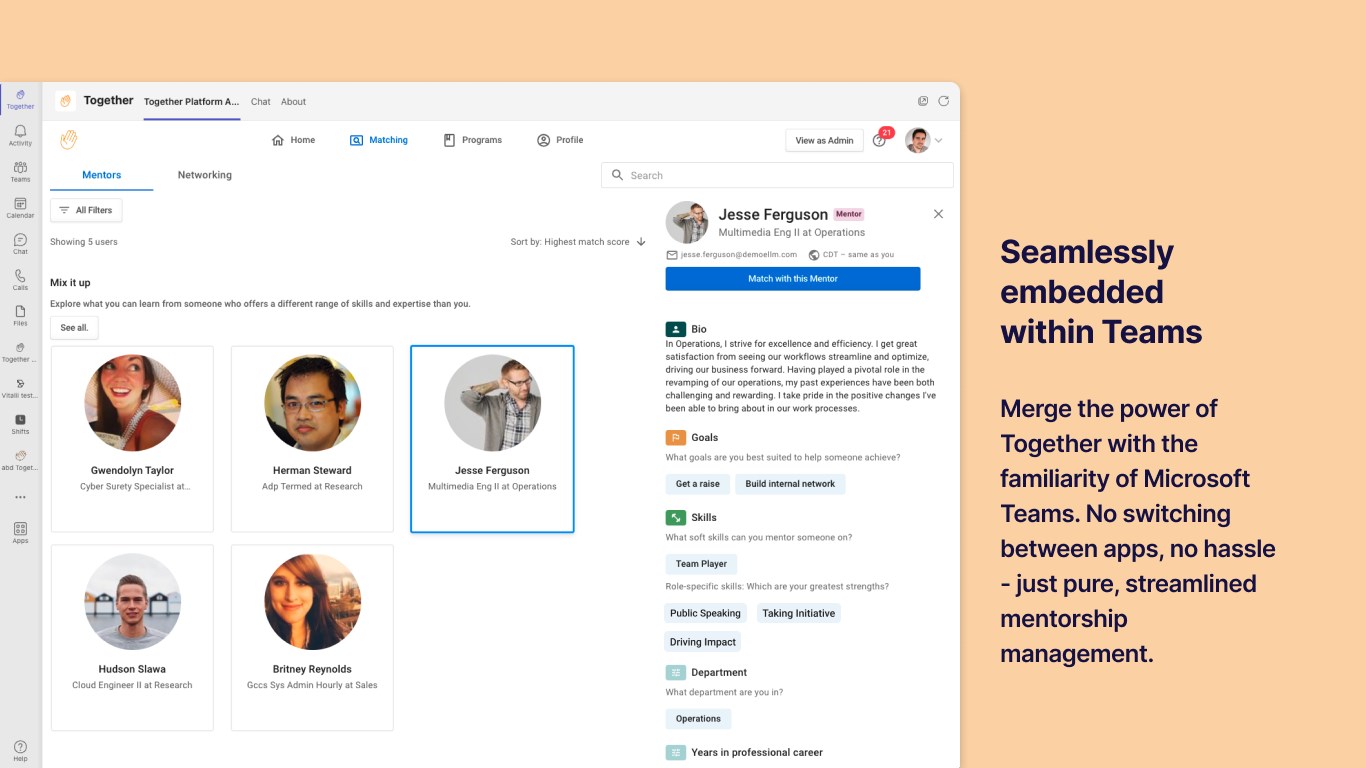Close Jesse Ferguson profile panel
This screenshot has width=1366, height=768.
pos(938,214)
